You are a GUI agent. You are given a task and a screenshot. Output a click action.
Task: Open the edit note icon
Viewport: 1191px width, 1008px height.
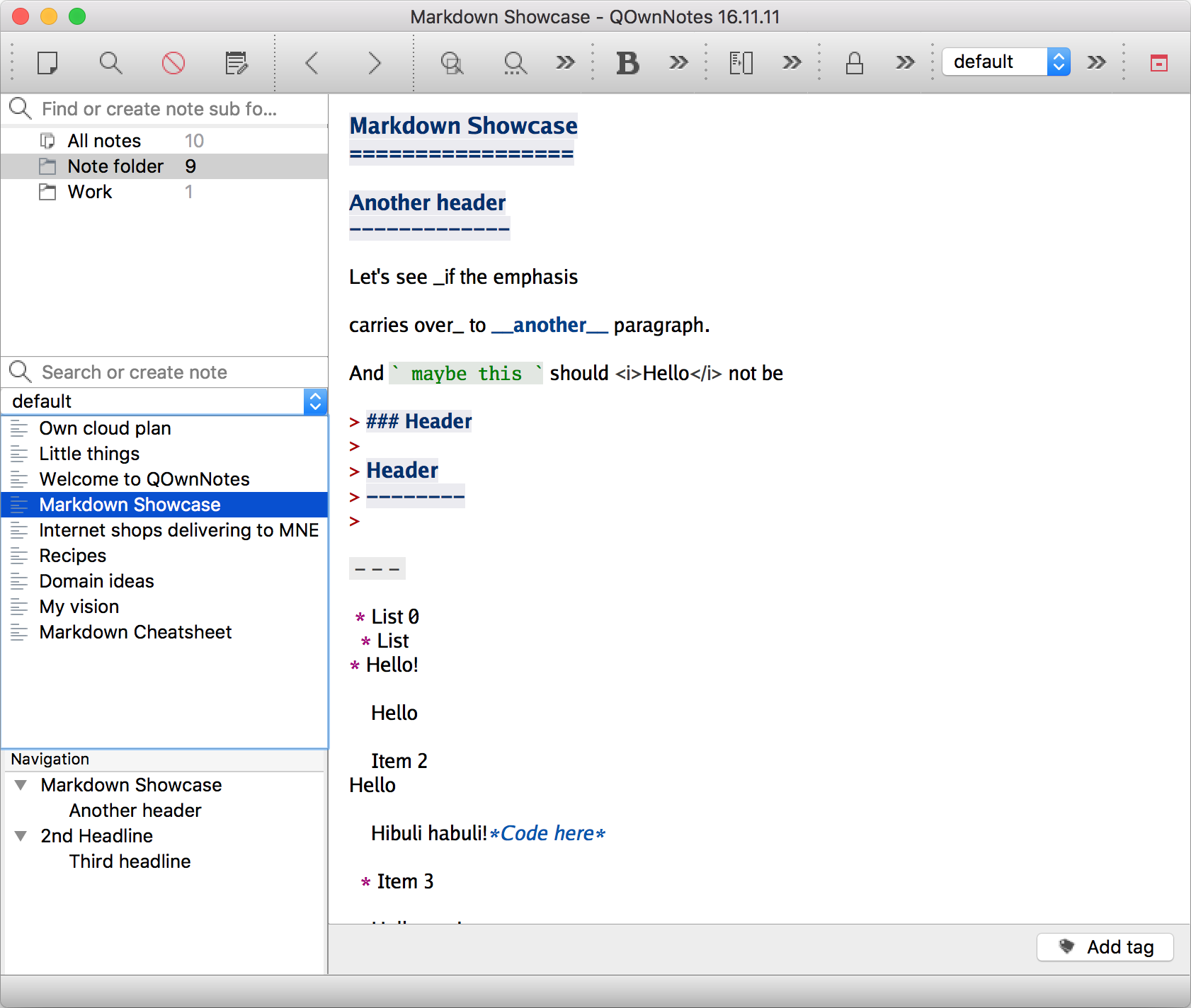(237, 63)
